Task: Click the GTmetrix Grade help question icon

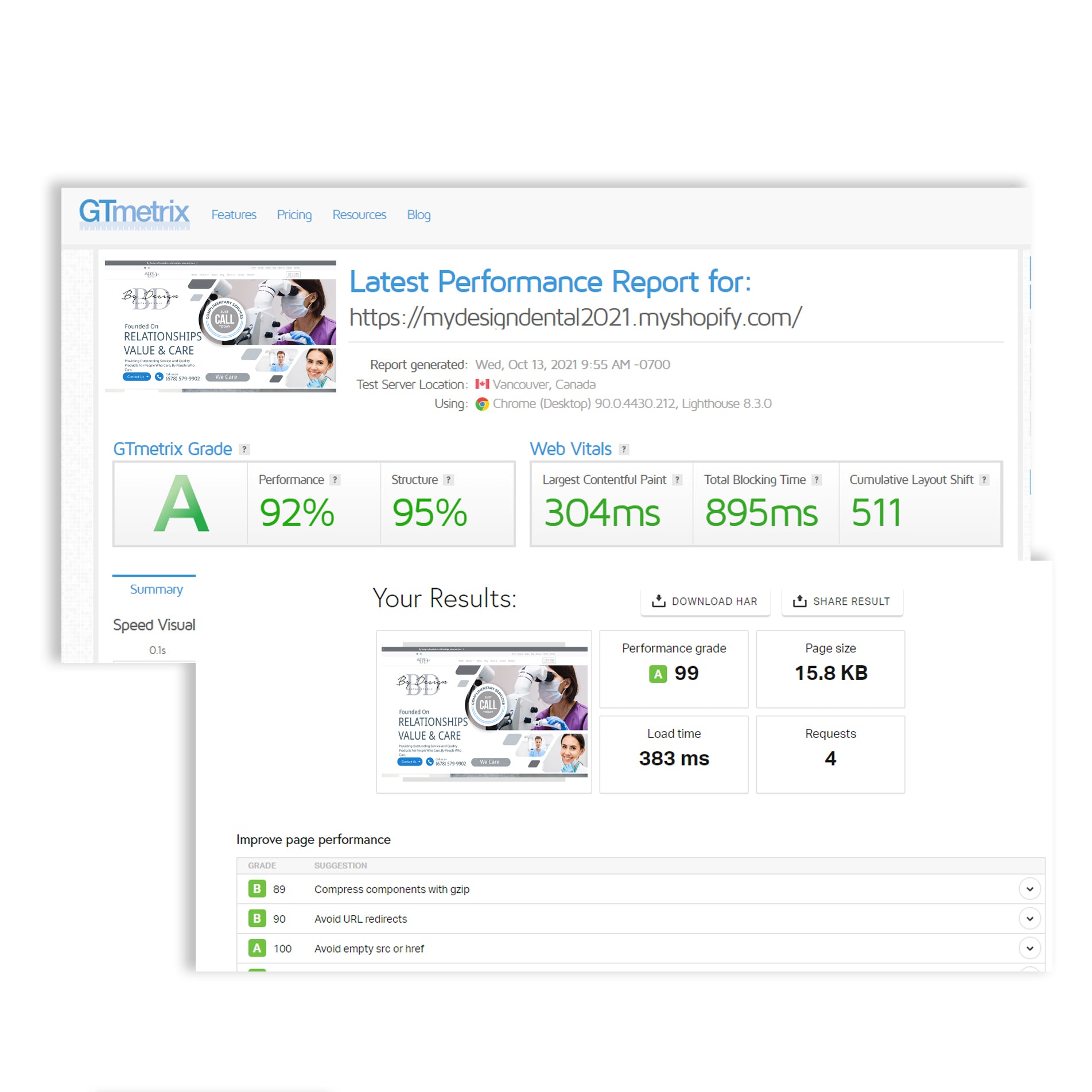Action: [244, 449]
